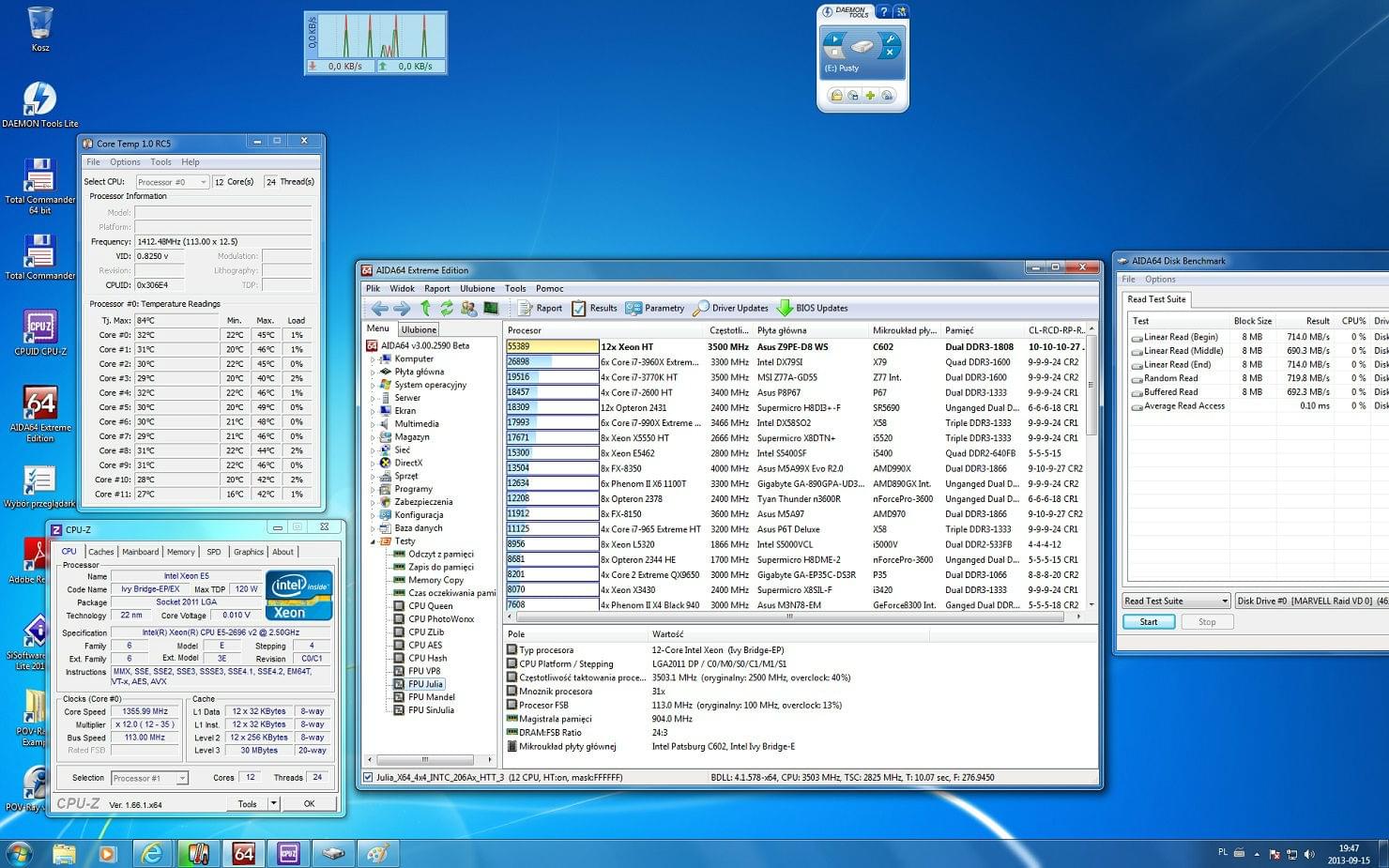Click the folder icon in DAEMON Tools gadget
The height and width of the screenshot is (868, 1389).
[x=836, y=96]
